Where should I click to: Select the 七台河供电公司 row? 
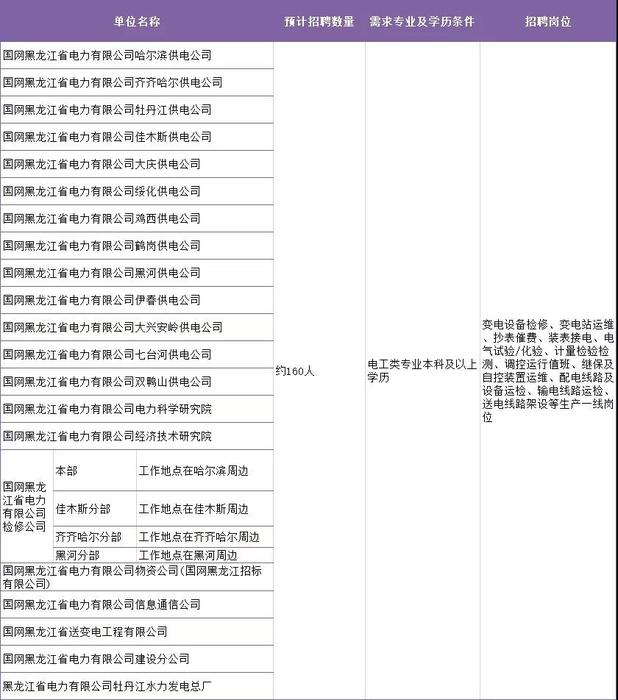137,354
